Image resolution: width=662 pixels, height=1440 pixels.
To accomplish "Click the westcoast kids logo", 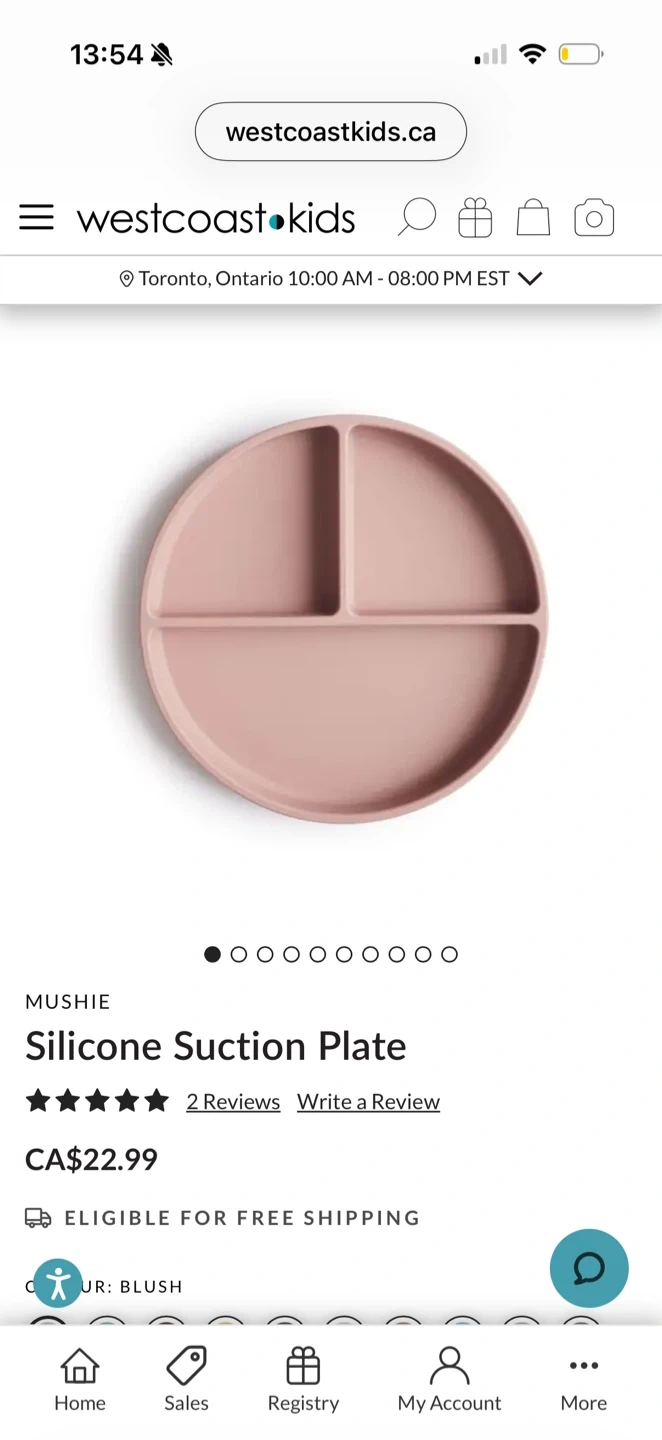I will point(216,218).
